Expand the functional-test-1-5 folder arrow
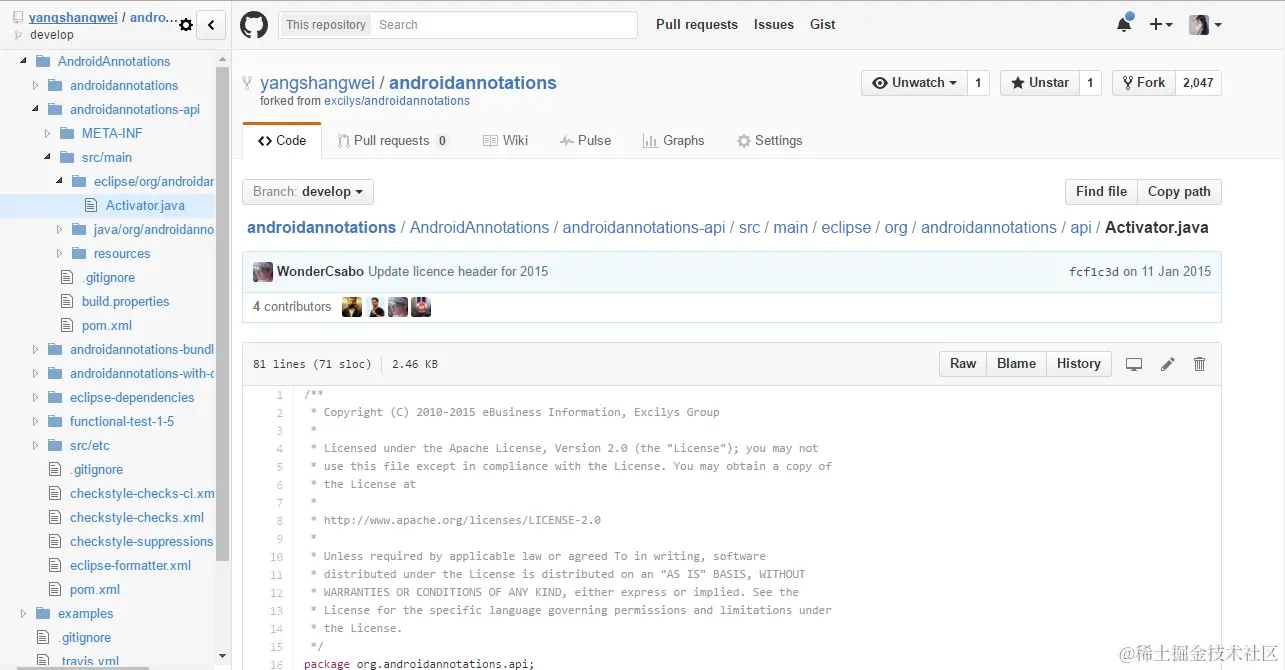Viewport: 1285px width, 670px height. (x=35, y=422)
